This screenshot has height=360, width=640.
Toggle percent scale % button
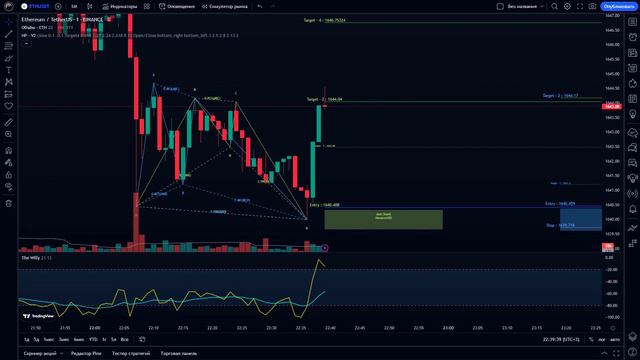click(591, 340)
